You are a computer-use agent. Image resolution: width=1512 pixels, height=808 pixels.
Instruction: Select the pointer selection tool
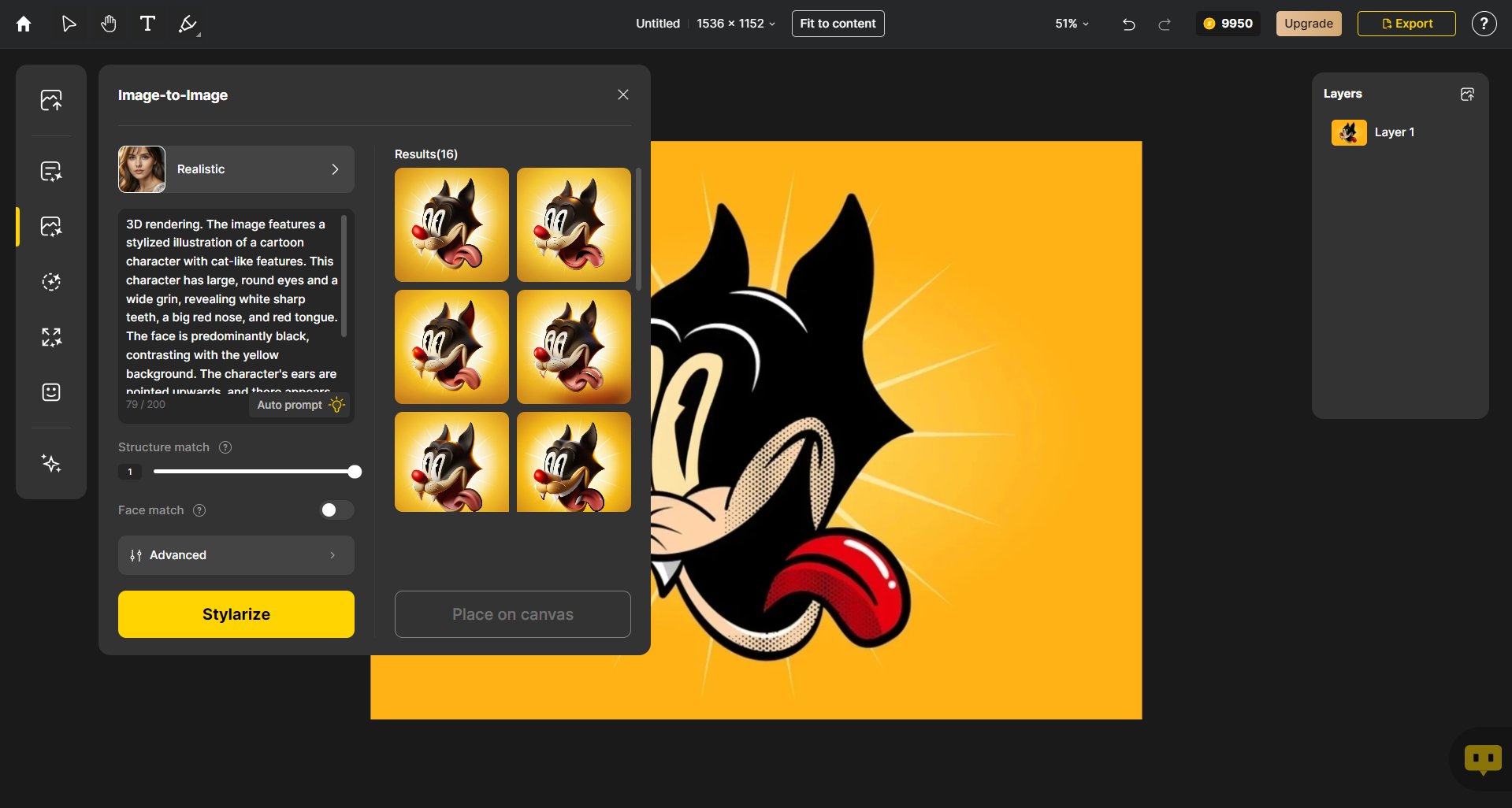coord(69,24)
